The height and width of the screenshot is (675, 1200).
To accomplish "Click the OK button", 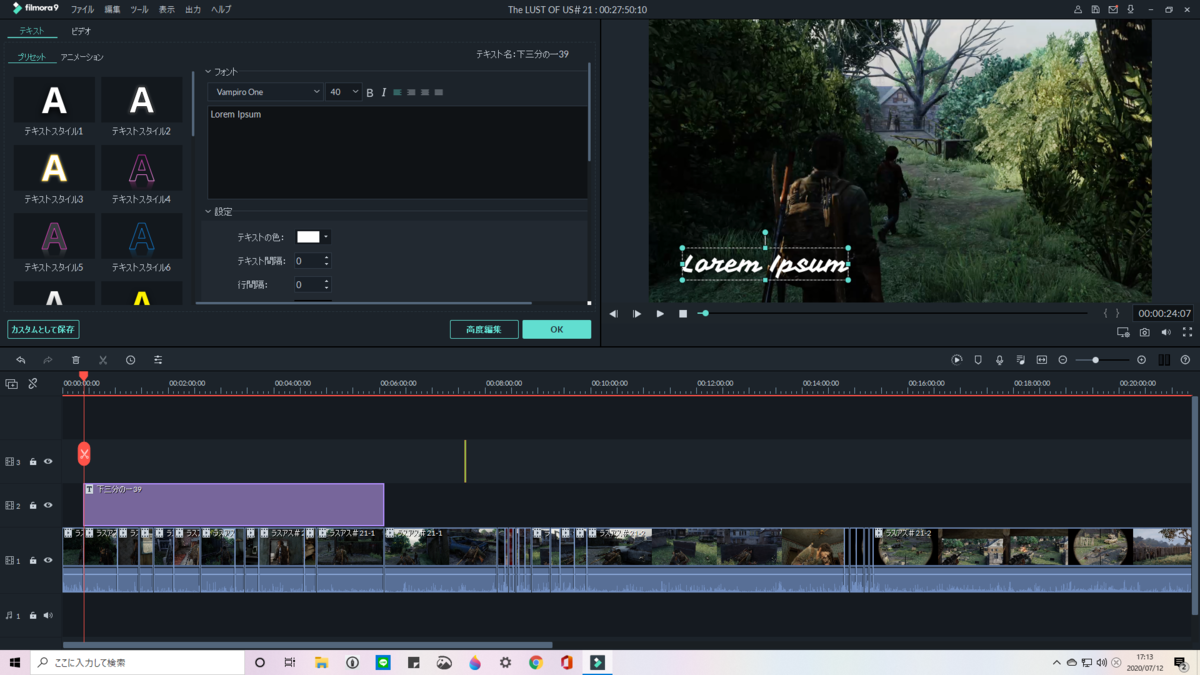I will 556,329.
